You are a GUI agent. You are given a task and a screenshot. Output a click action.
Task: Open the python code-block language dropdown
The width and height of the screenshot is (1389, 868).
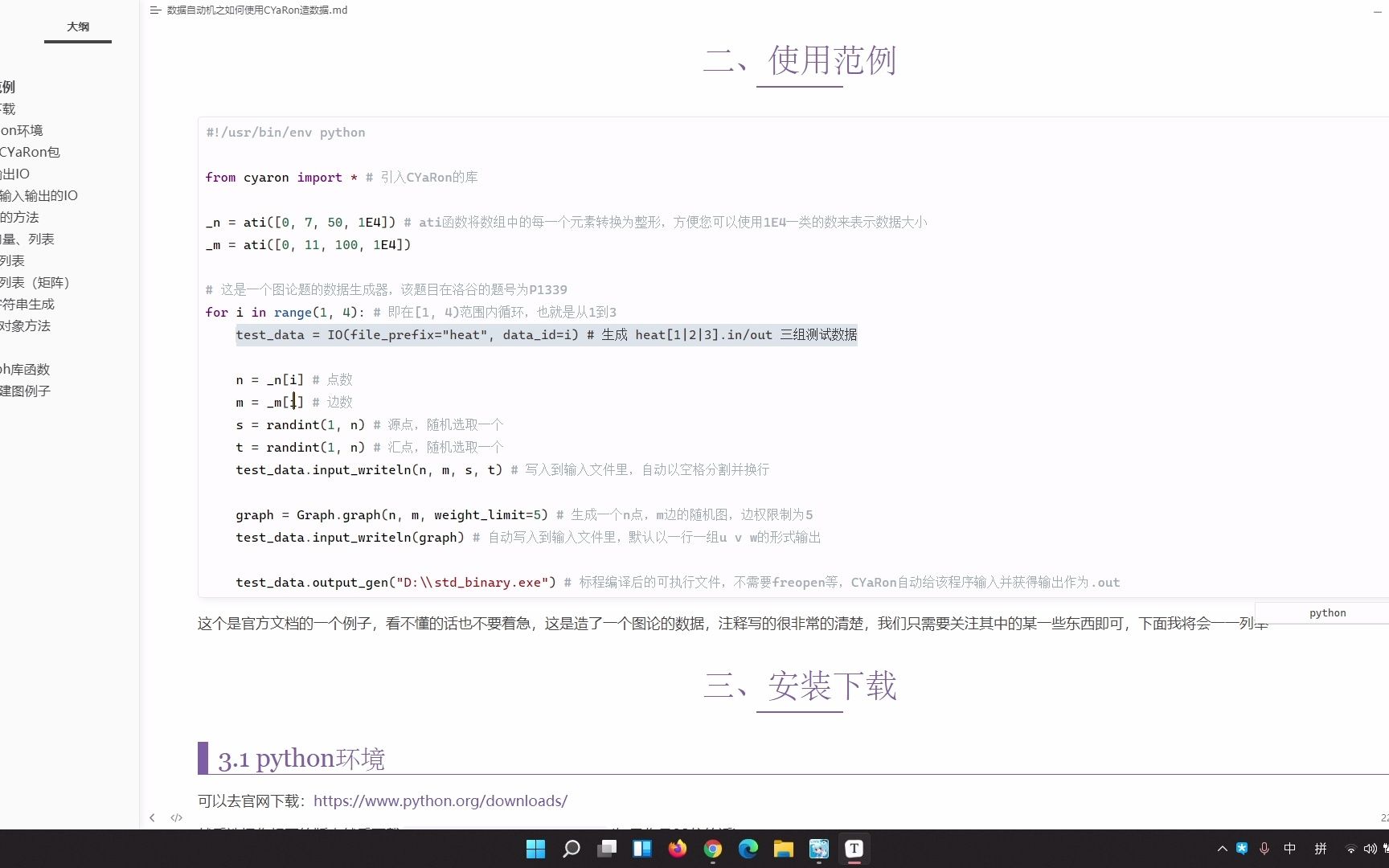1327,612
